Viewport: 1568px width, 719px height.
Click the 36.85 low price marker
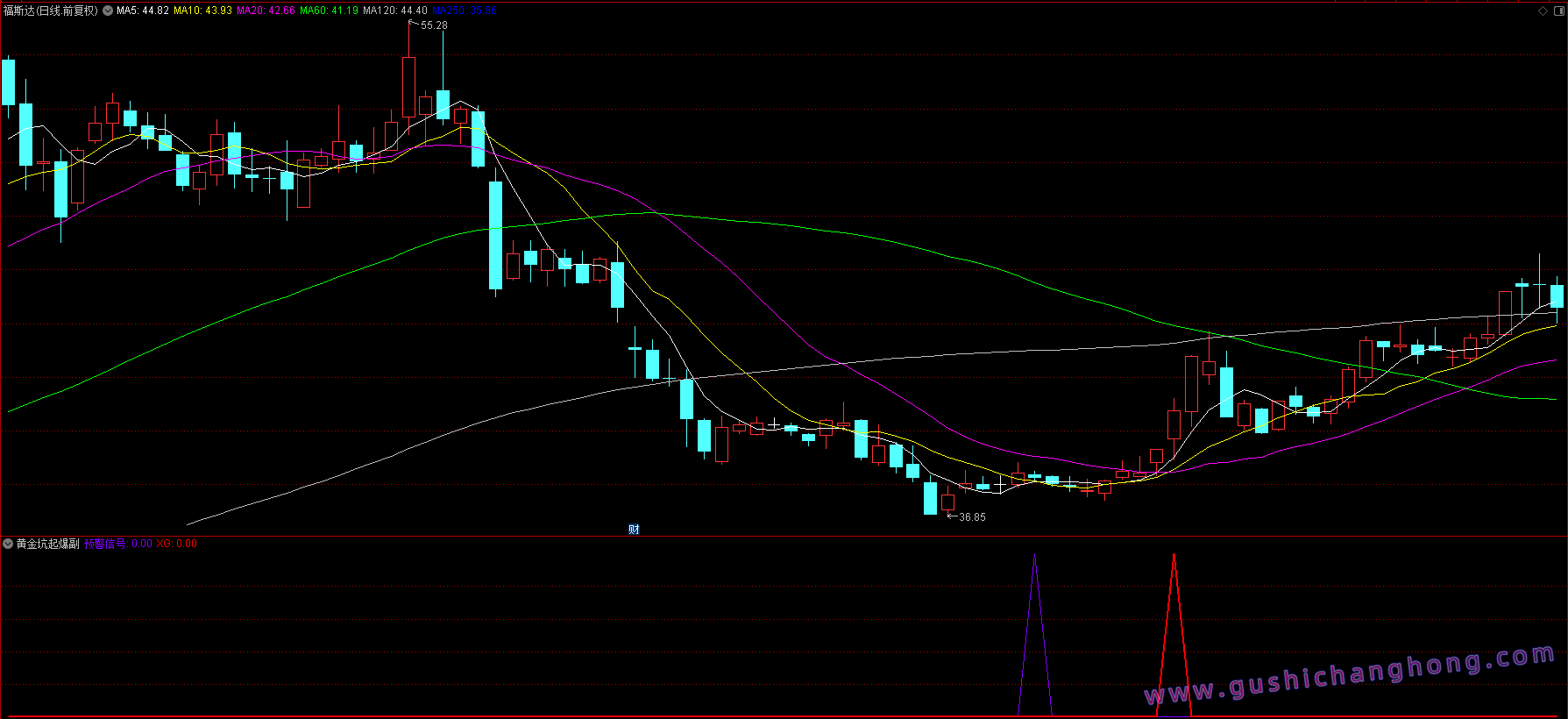971,517
